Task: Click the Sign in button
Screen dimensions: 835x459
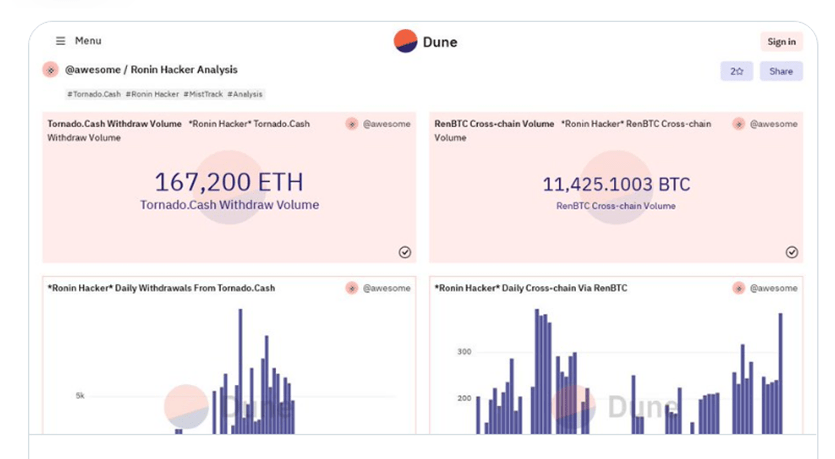Action: 781,41
